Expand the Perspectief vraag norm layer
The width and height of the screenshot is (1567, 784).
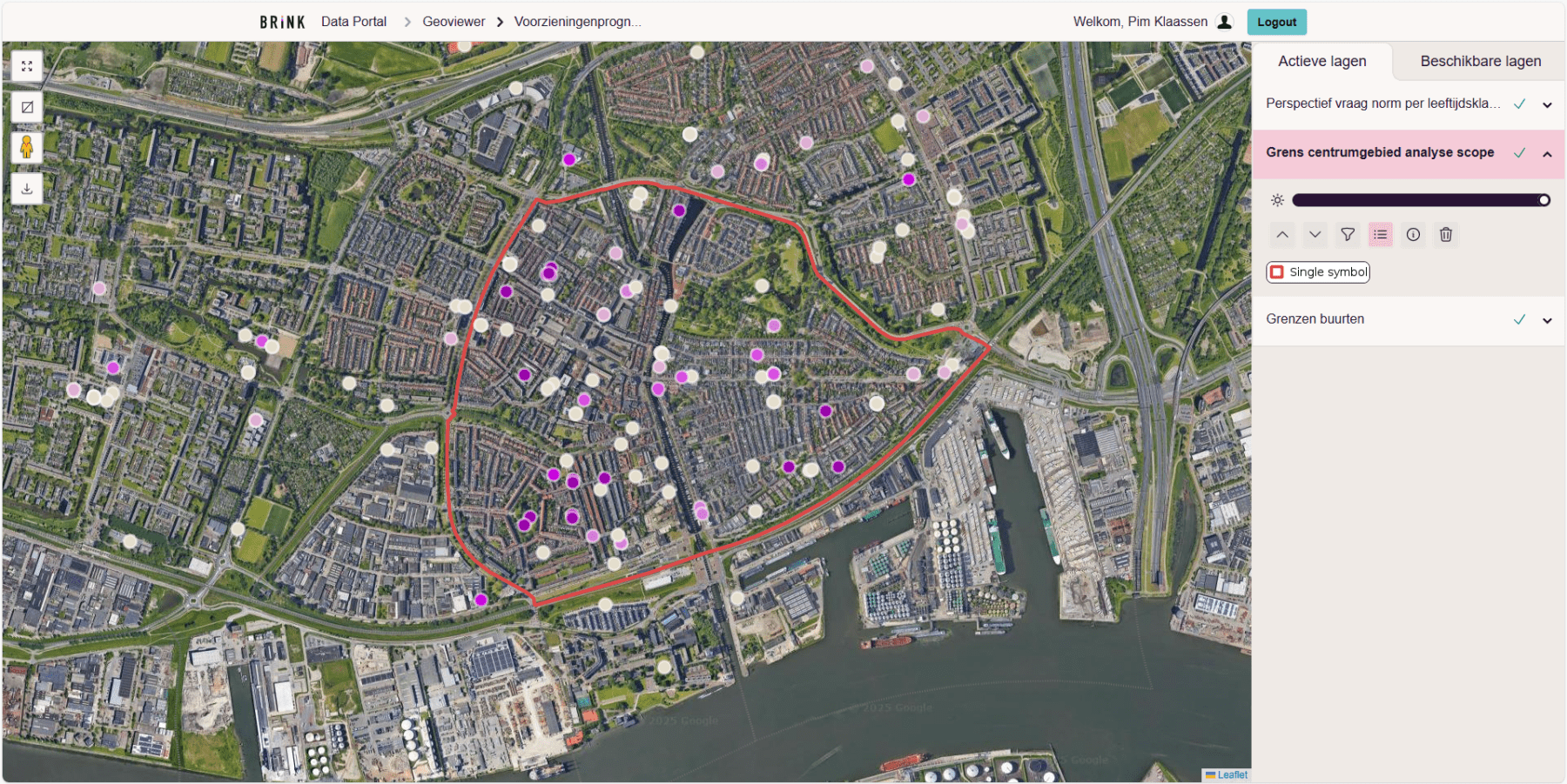(1547, 105)
